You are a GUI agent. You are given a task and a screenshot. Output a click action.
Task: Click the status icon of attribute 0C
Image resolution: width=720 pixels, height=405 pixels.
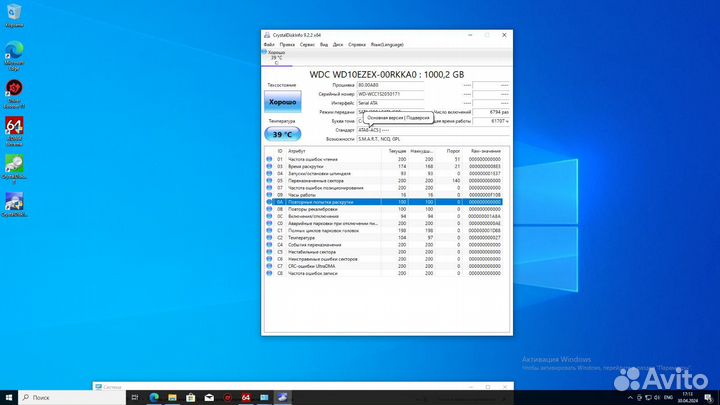point(269,216)
